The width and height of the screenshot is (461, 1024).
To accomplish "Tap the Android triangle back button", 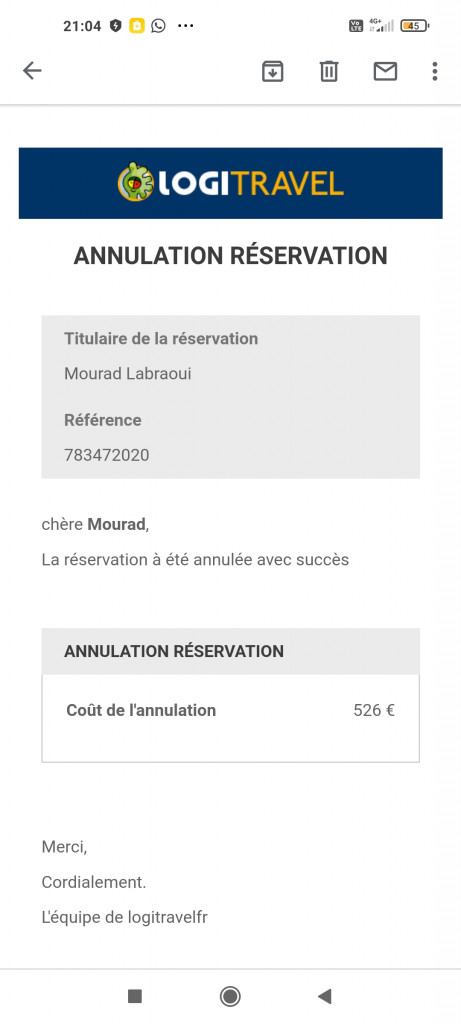I will (325, 996).
